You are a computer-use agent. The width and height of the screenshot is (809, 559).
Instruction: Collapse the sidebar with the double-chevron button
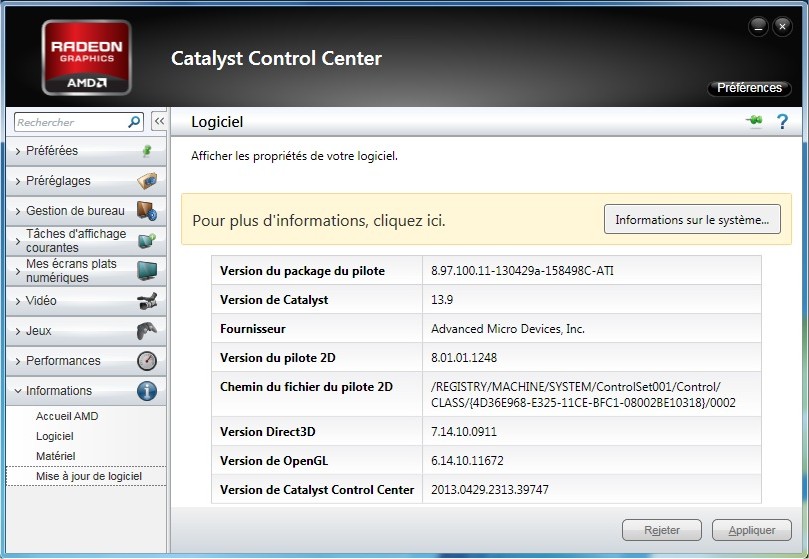[159, 121]
